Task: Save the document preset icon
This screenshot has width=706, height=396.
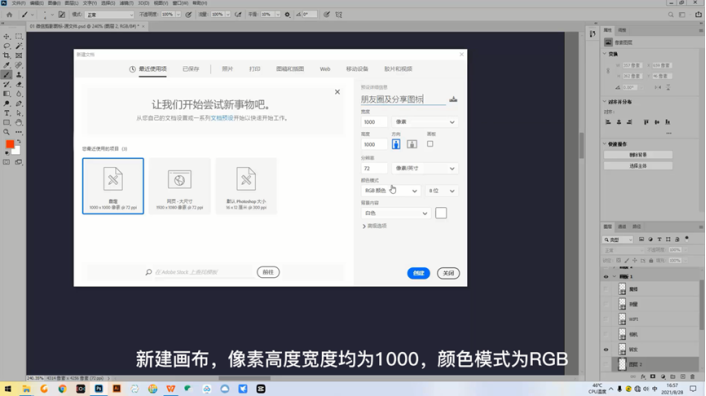Action: pos(453,99)
